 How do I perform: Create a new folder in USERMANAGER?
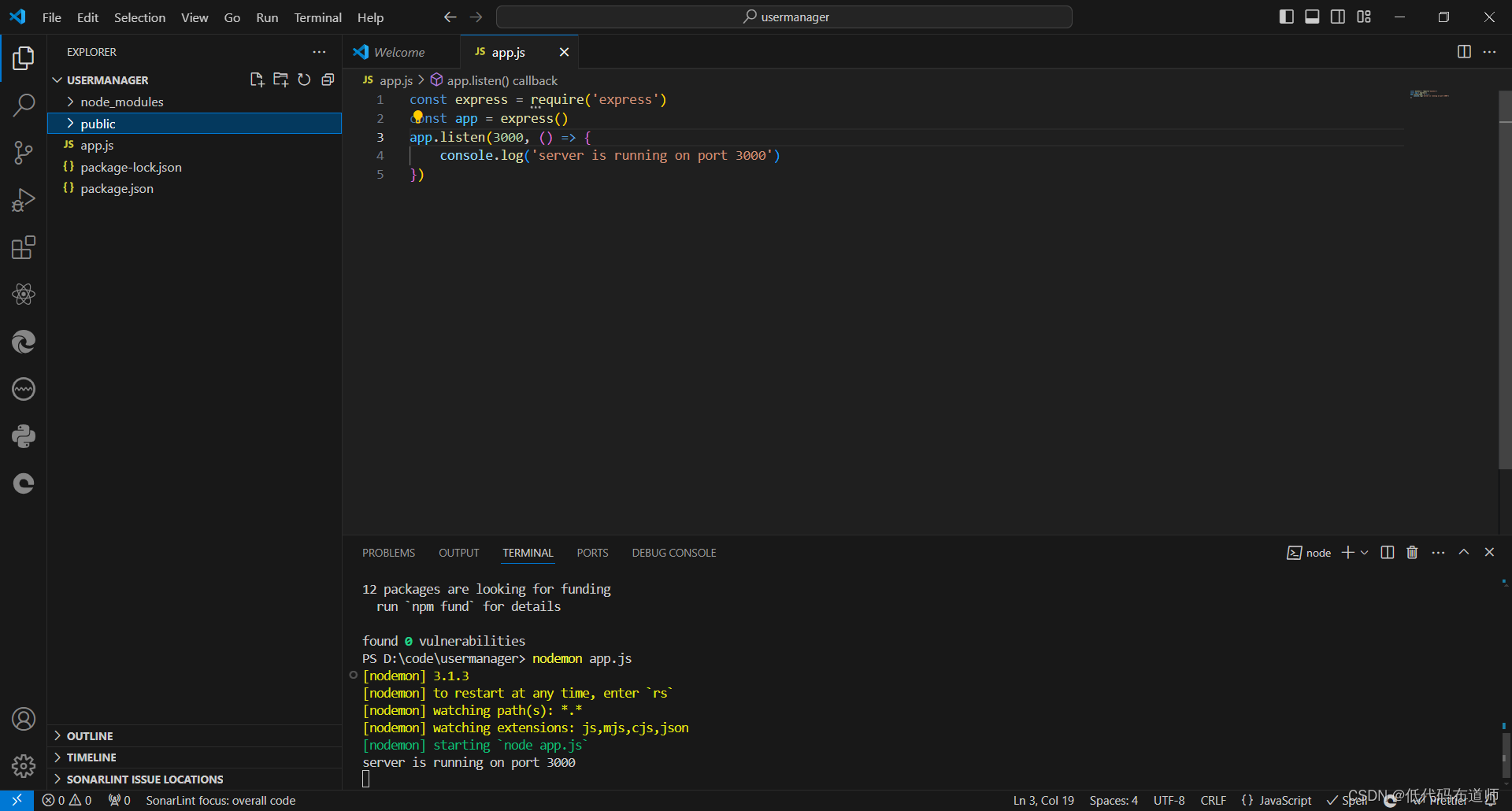[x=280, y=80]
